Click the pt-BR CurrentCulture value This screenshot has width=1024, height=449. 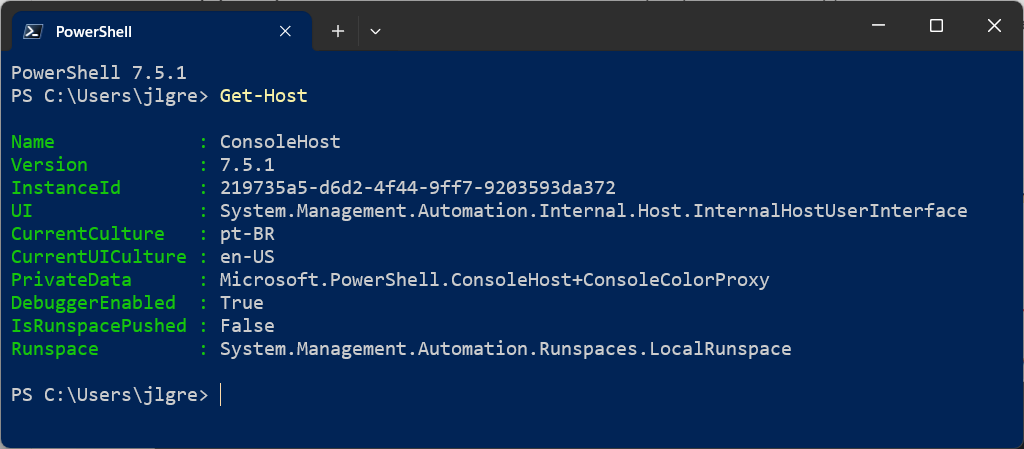(x=247, y=234)
